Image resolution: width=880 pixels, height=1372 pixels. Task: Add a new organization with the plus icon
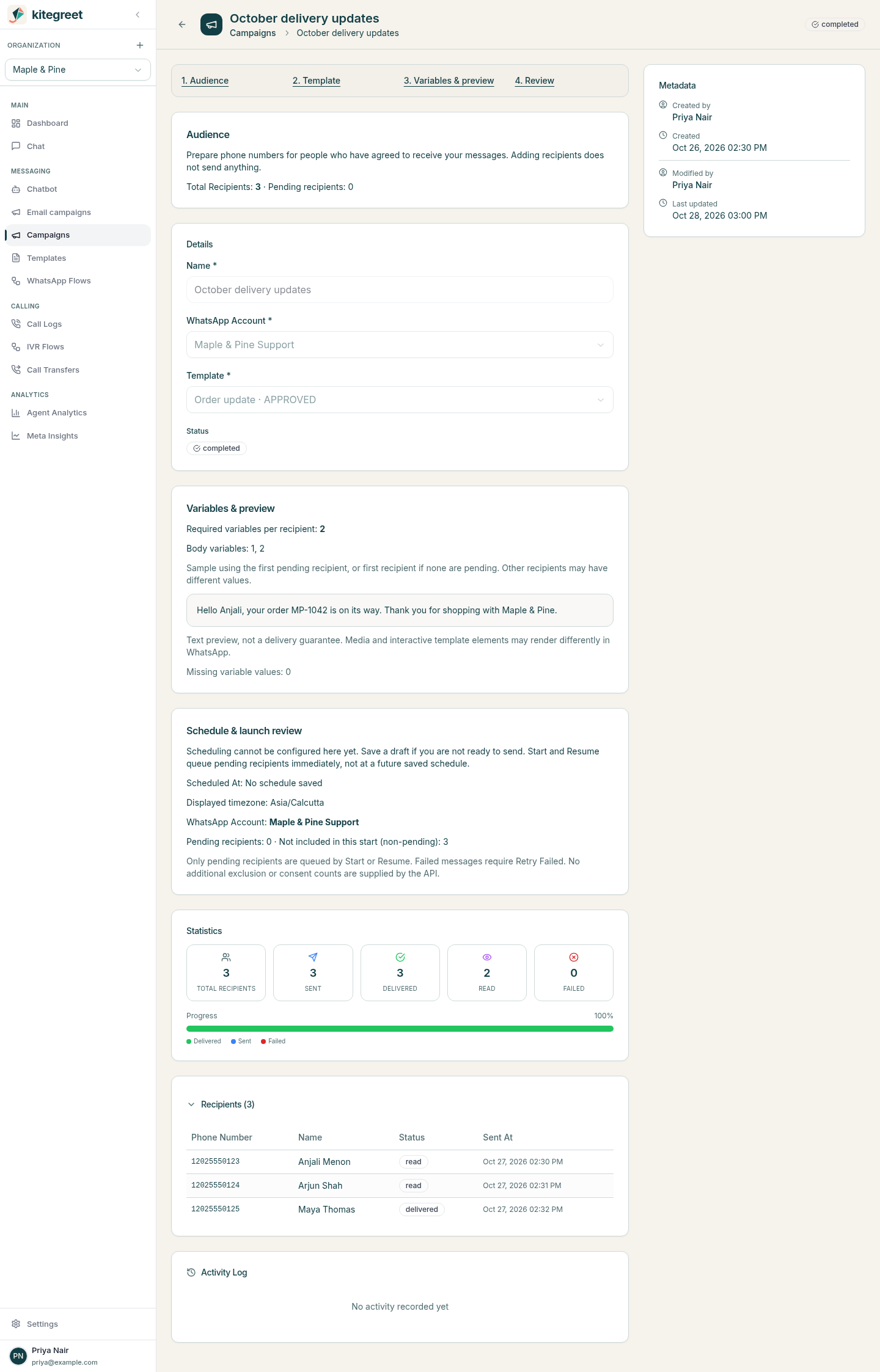140,45
